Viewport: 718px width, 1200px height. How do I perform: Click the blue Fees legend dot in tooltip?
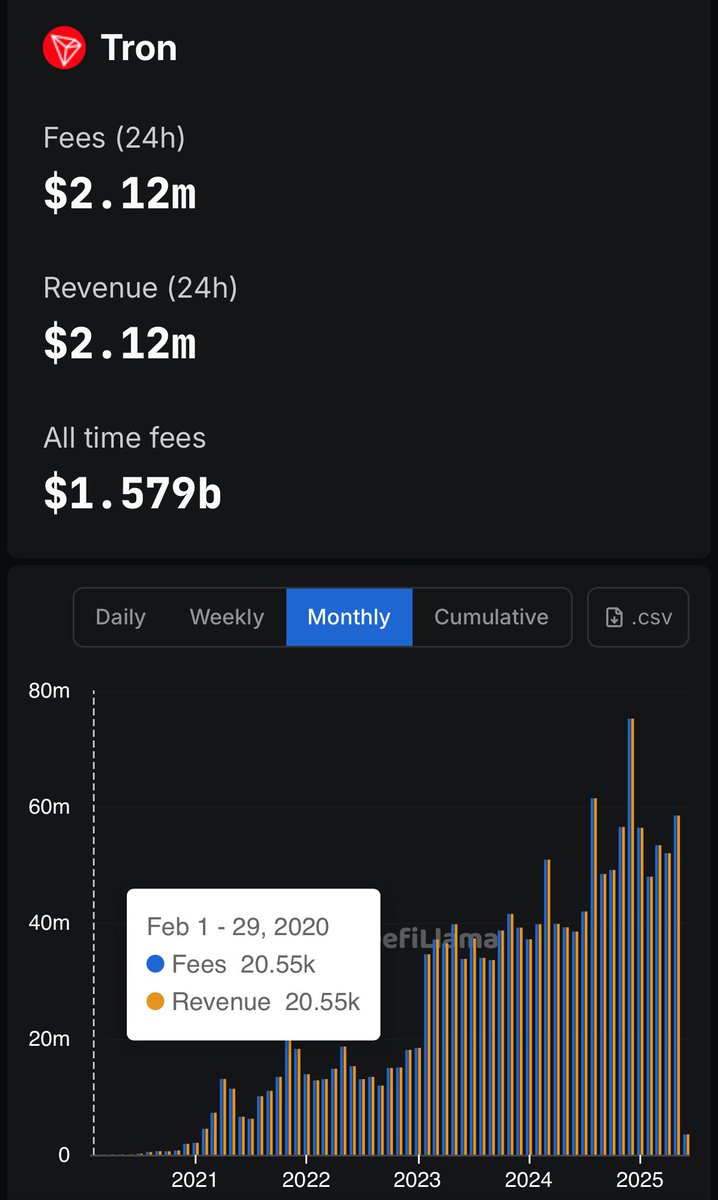pyautogui.click(x=155, y=965)
